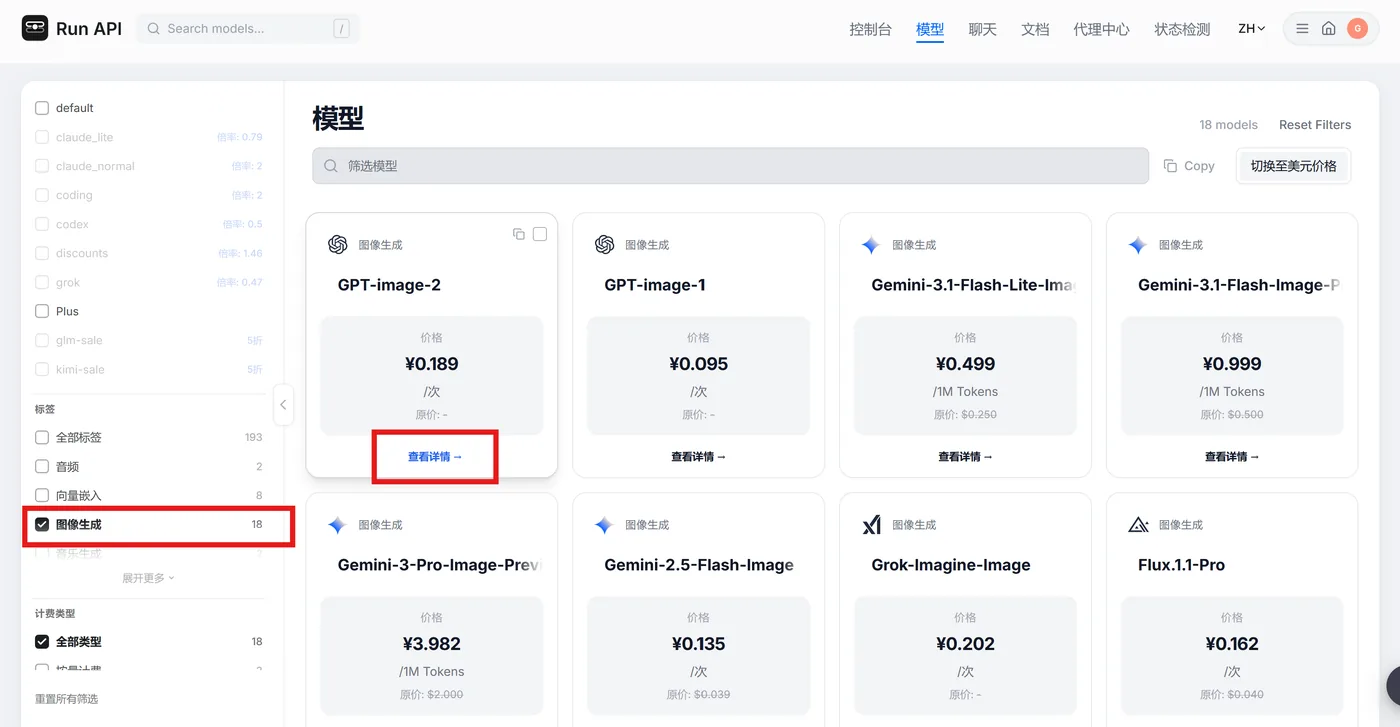Viewport: 1400px width, 727px height.
Task: Open the 状态检测 nav item
Action: (x=1182, y=29)
